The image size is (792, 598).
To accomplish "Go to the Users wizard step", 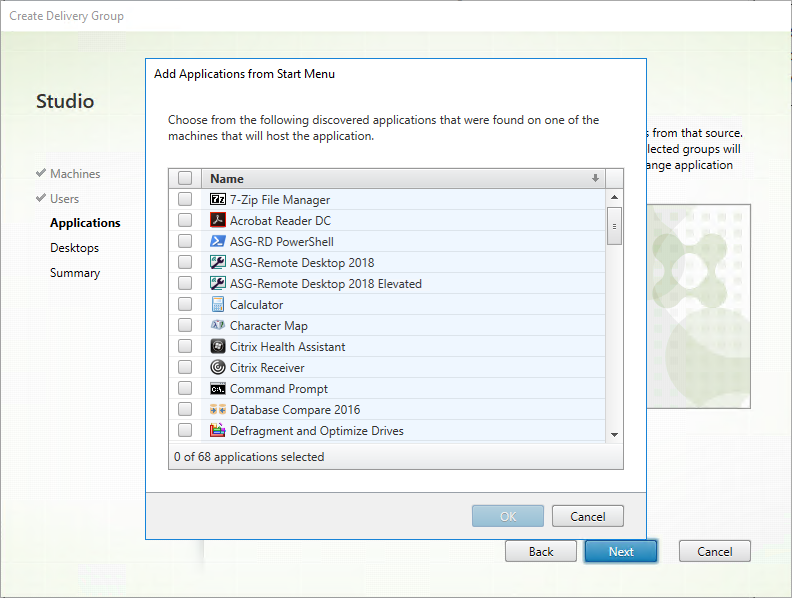I will click(x=64, y=198).
